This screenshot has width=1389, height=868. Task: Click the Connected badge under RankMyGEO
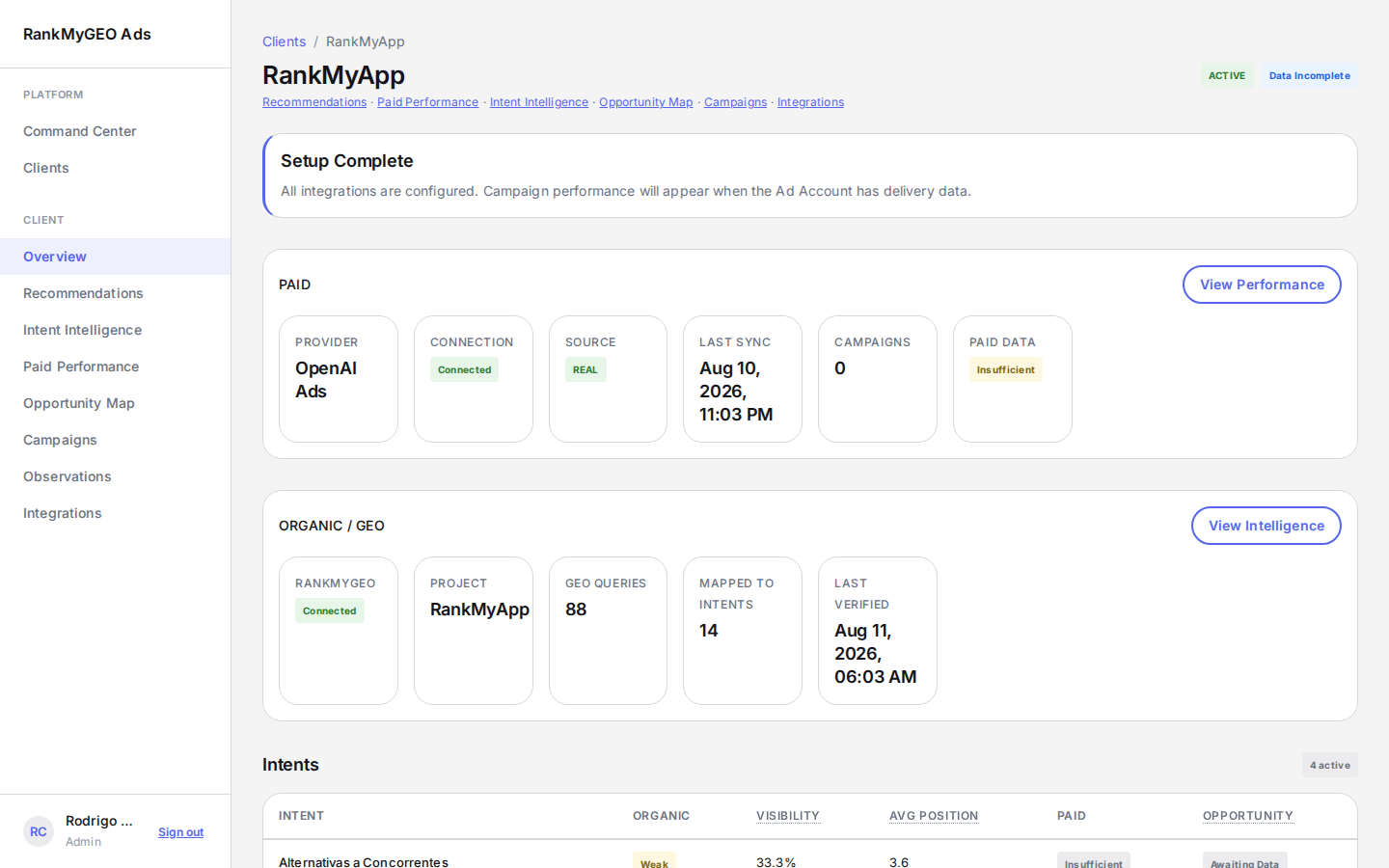coord(329,610)
